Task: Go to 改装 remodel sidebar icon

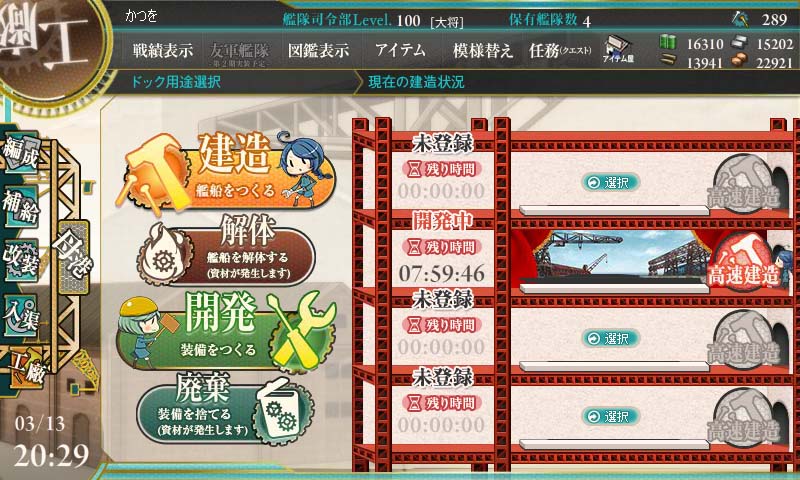Action: (21, 260)
